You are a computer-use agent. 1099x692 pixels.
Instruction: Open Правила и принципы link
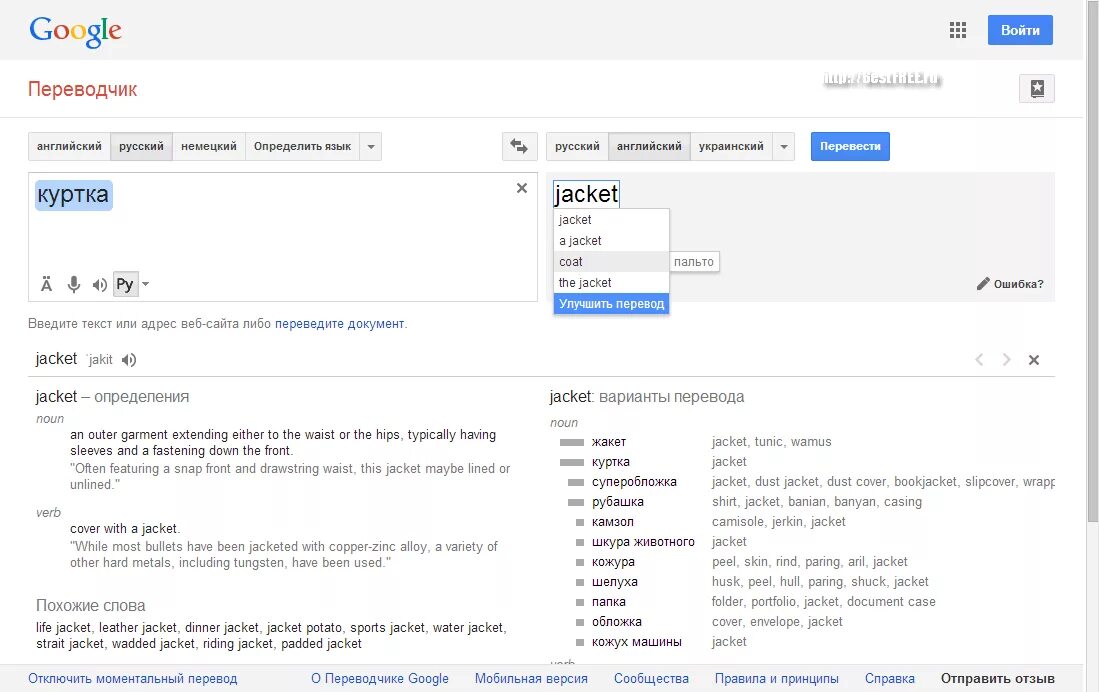(777, 679)
